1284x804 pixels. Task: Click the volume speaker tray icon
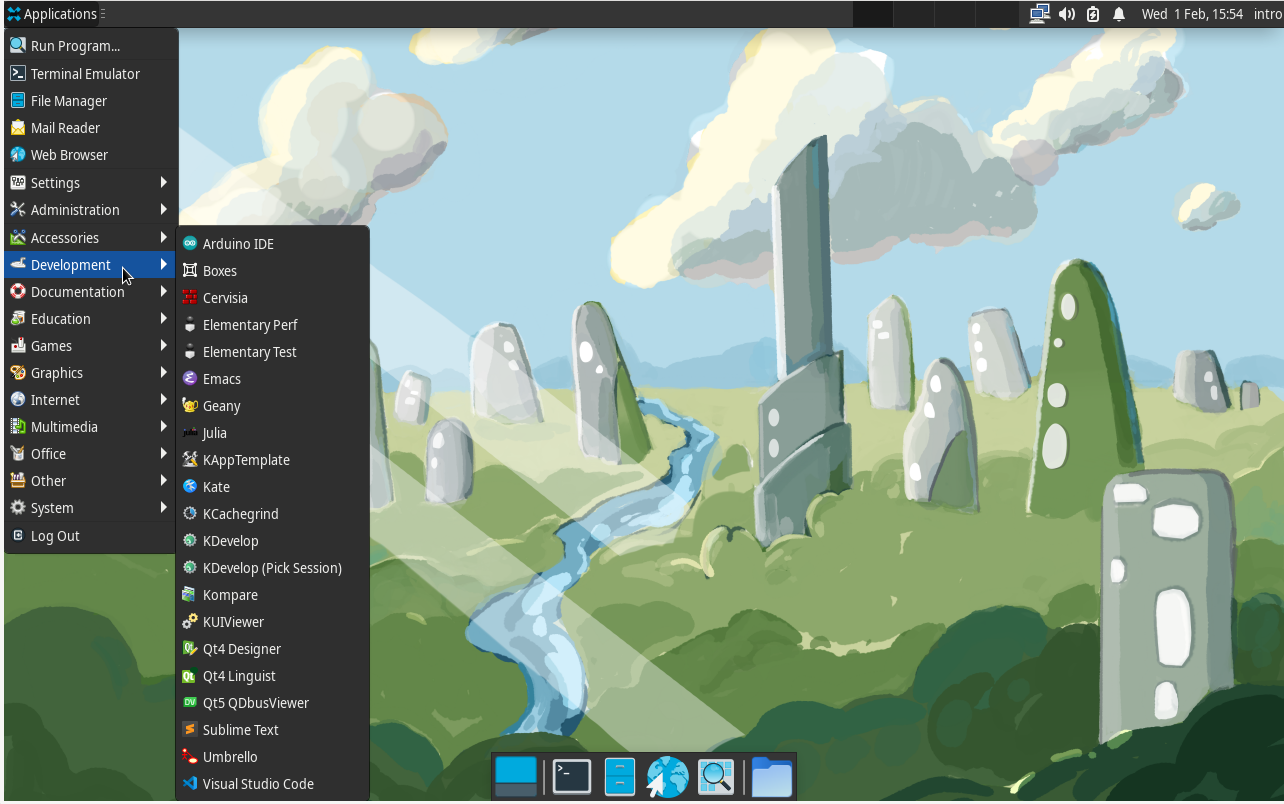coord(1067,14)
